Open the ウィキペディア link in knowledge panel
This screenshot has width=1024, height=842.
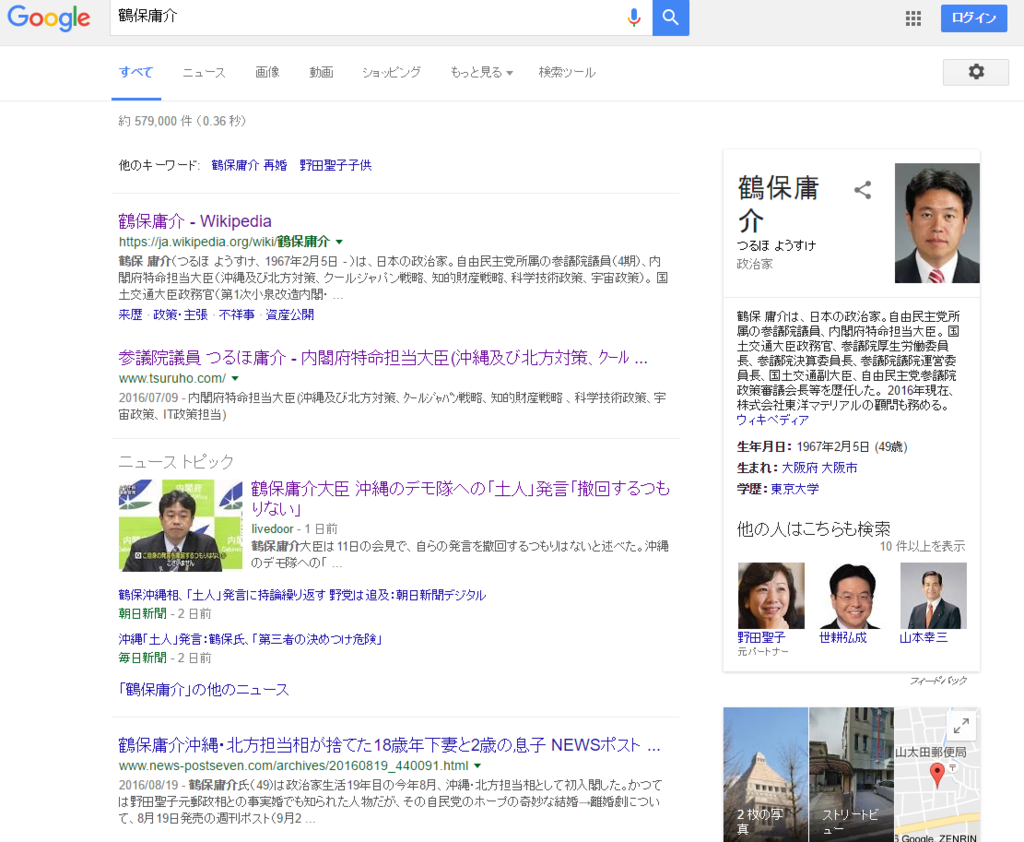[x=773, y=420]
